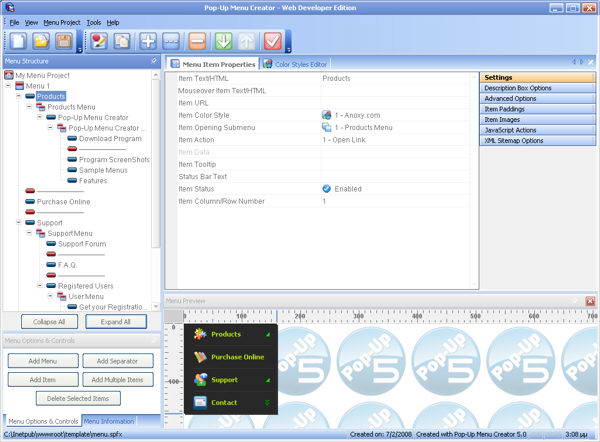Click the Item Tooltip value field
Image resolution: width=600 pixels, height=442 pixels.
point(394,164)
